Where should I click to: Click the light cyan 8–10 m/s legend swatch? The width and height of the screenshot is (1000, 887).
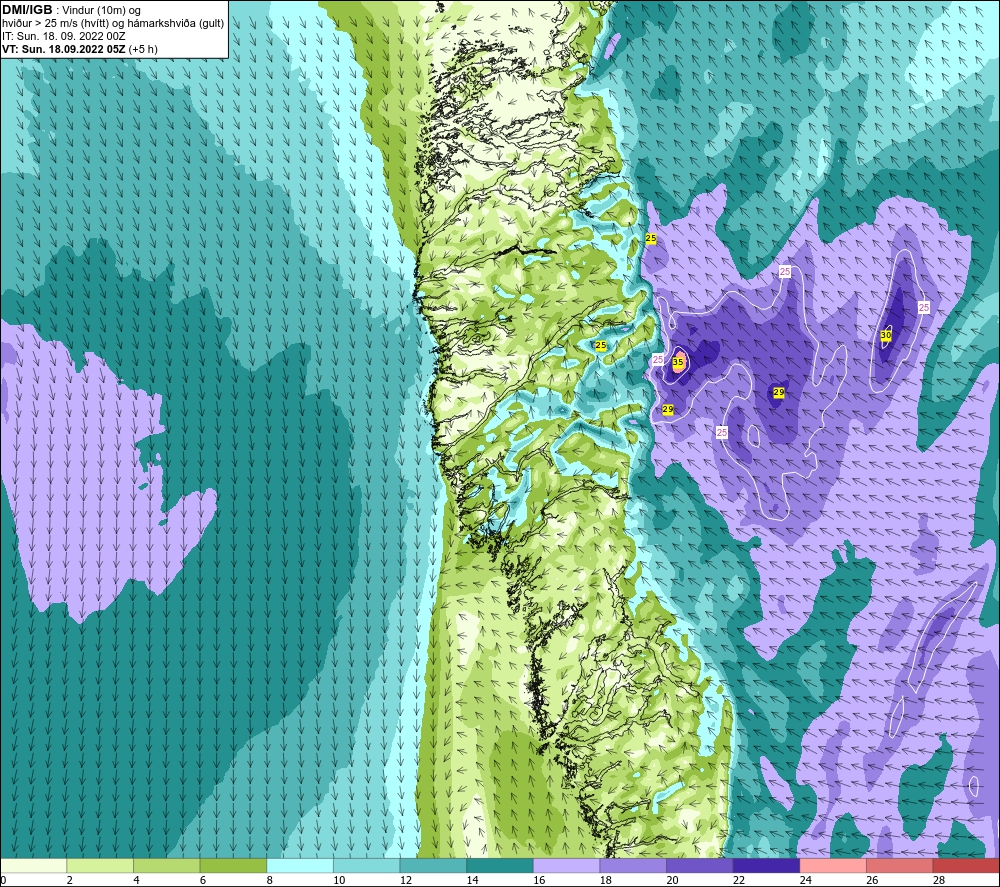[x=300, y=865]
